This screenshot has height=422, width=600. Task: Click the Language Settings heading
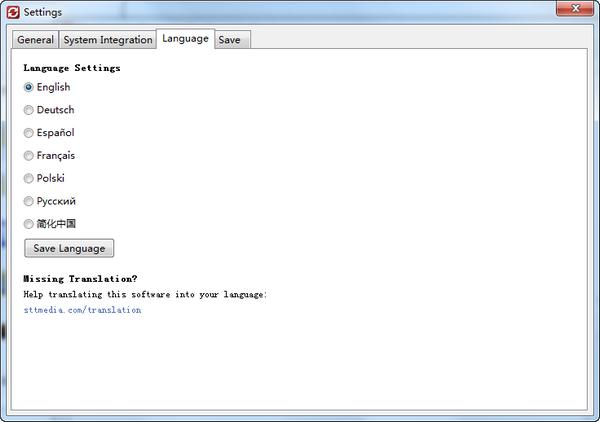(x=72, y=68)
